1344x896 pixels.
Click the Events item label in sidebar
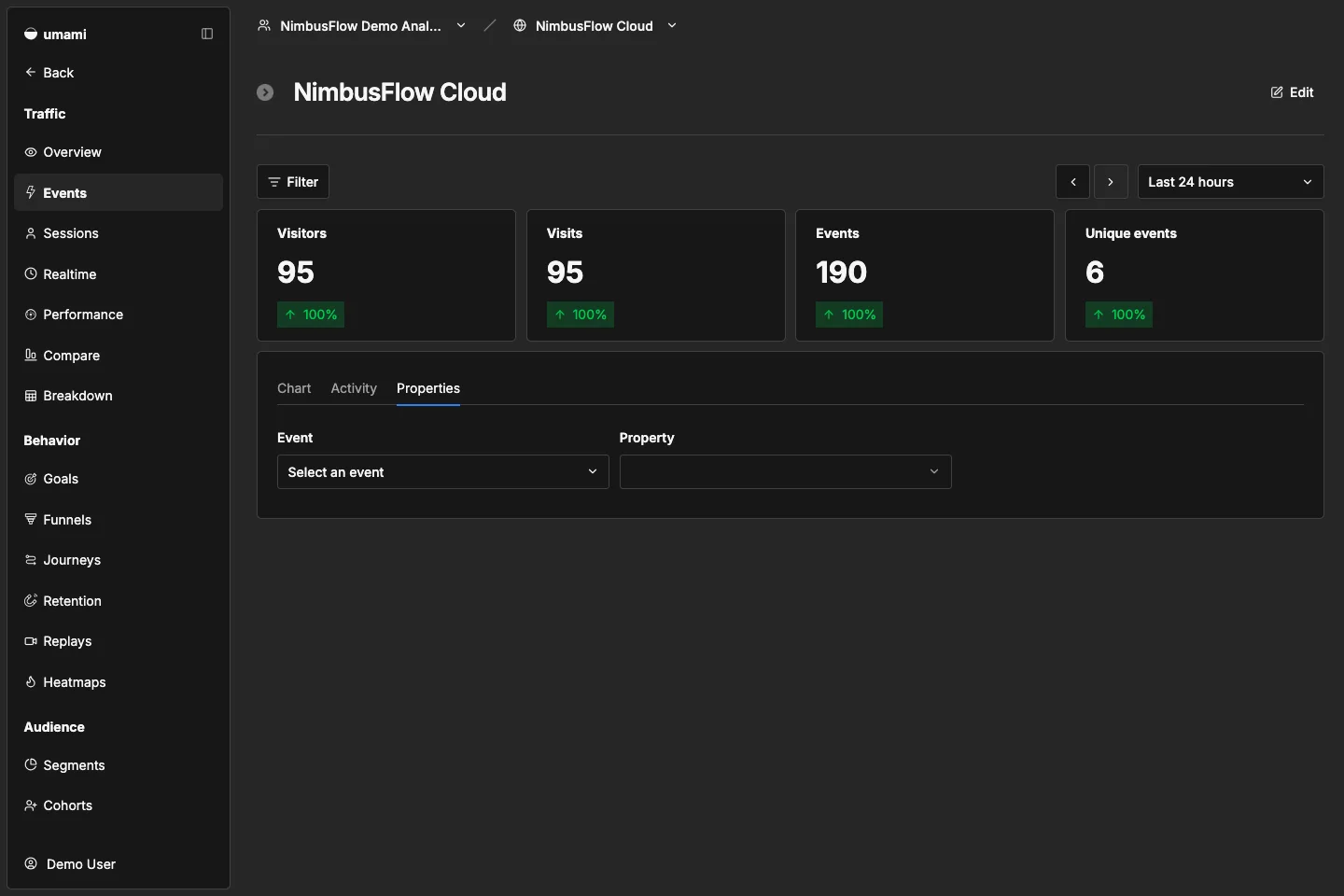[x=64, y=192]
